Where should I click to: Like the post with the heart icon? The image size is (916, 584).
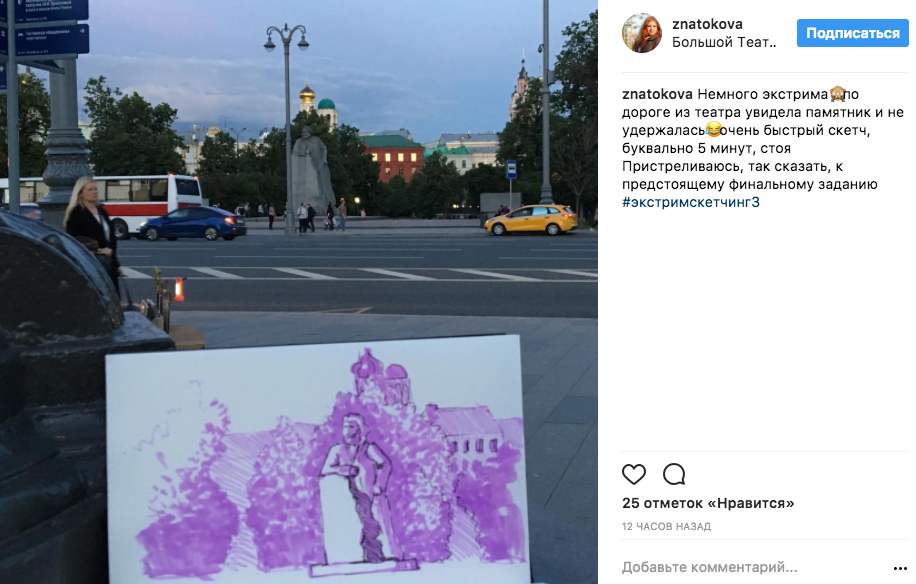(x=634, y=474)
